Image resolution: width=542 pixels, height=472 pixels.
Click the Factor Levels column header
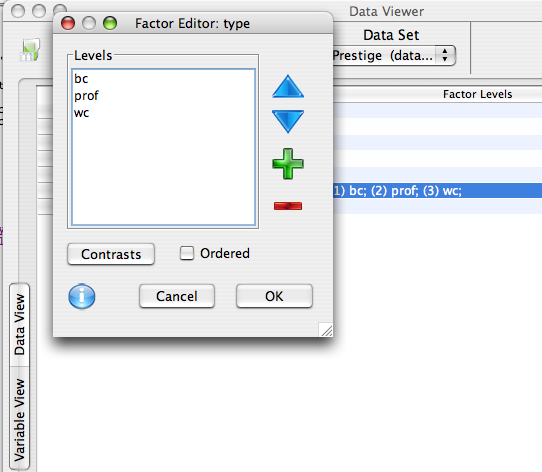point(477,94)
